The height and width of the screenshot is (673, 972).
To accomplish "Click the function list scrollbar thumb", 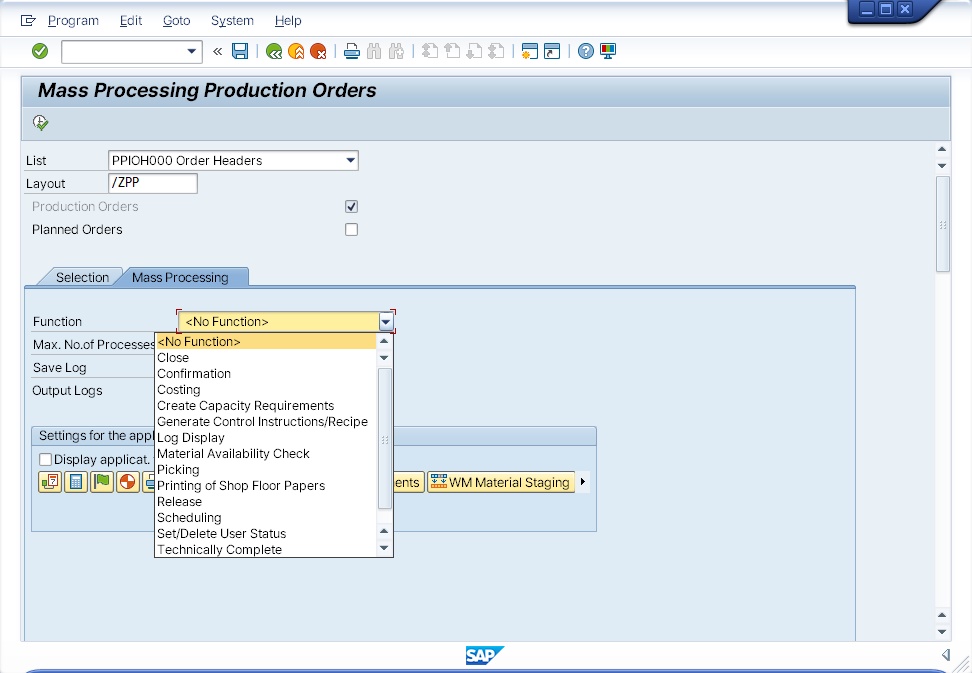I will tap(384, 439).
